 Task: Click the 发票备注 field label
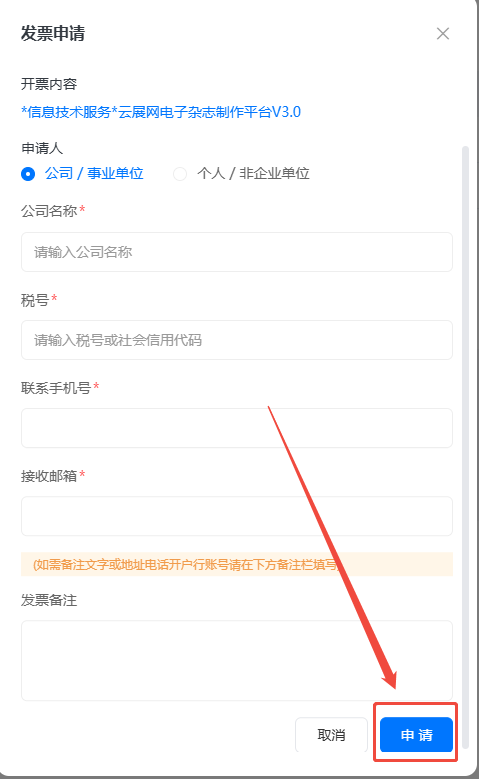tap(49, 600)
